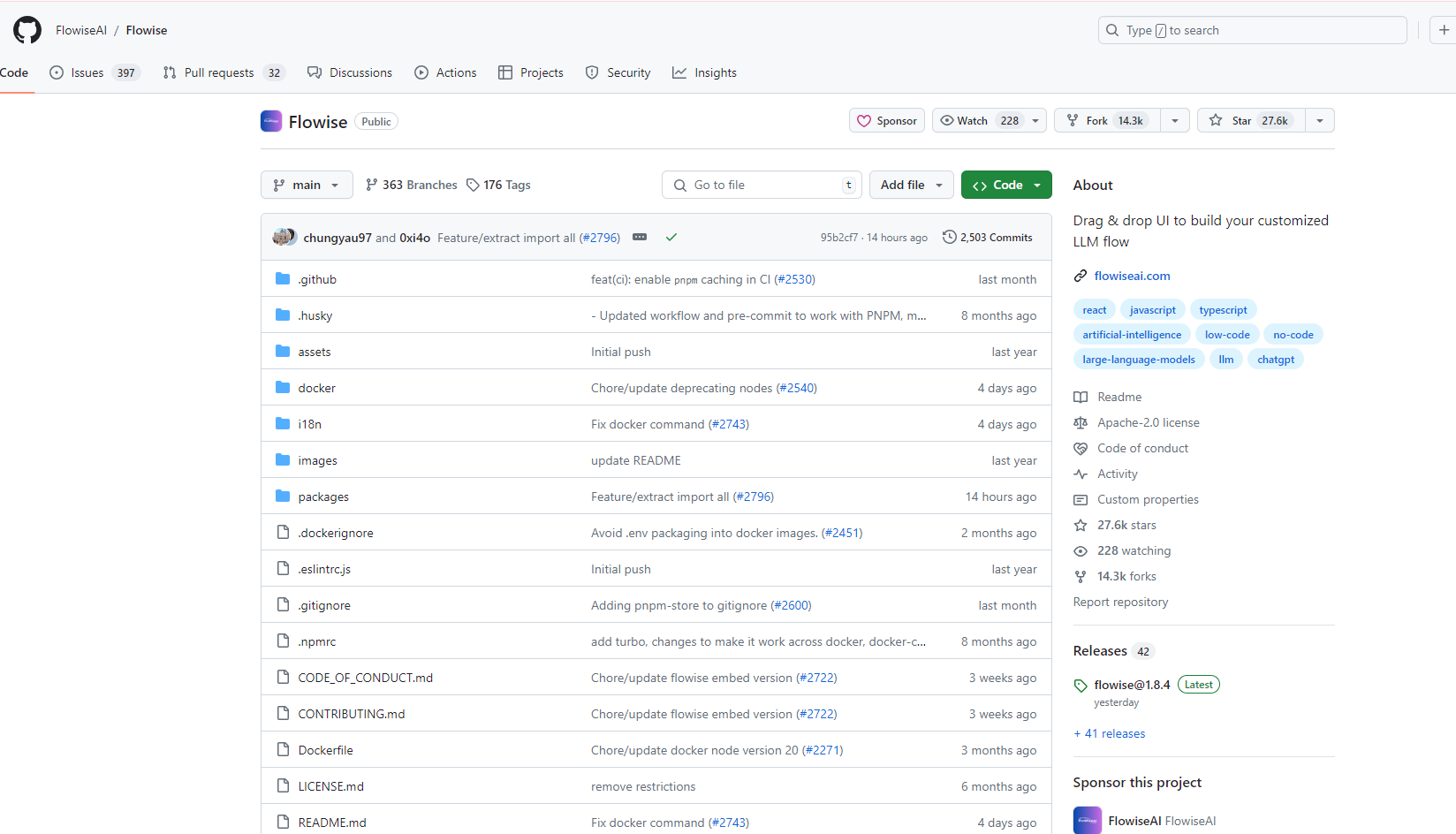Show all 41 releases

tap(1109, 733)
